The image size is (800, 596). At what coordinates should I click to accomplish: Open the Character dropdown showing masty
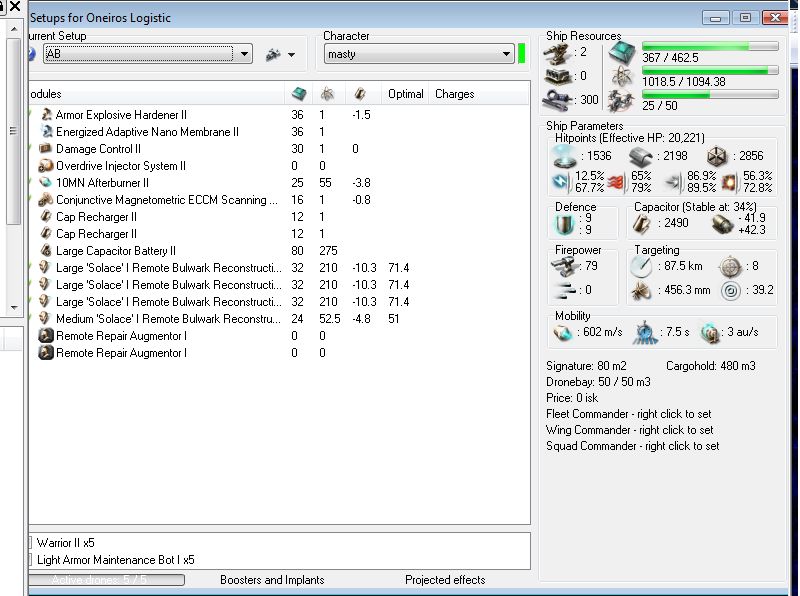[x=419, y=54]
